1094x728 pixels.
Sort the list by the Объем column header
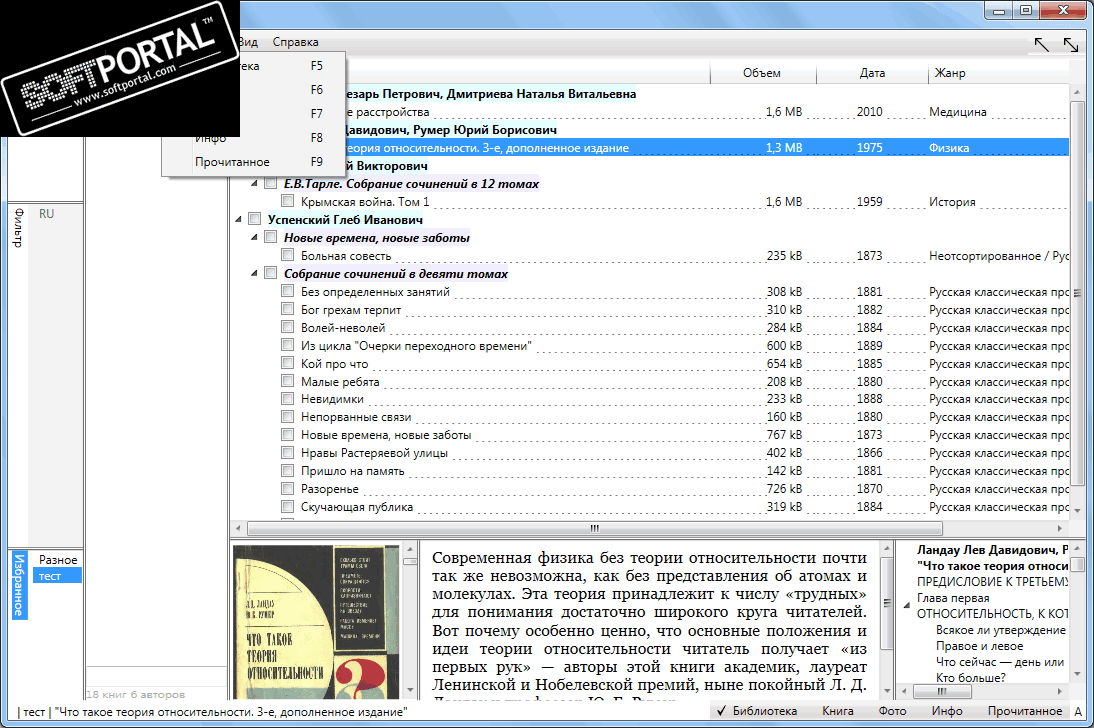pos(763,73)
